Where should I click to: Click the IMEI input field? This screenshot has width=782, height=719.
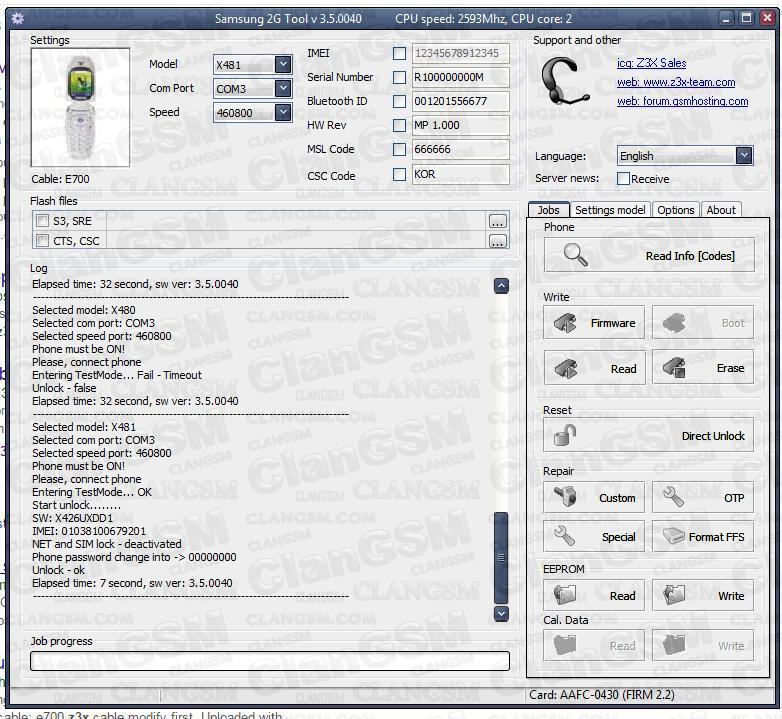click(461, 53)
